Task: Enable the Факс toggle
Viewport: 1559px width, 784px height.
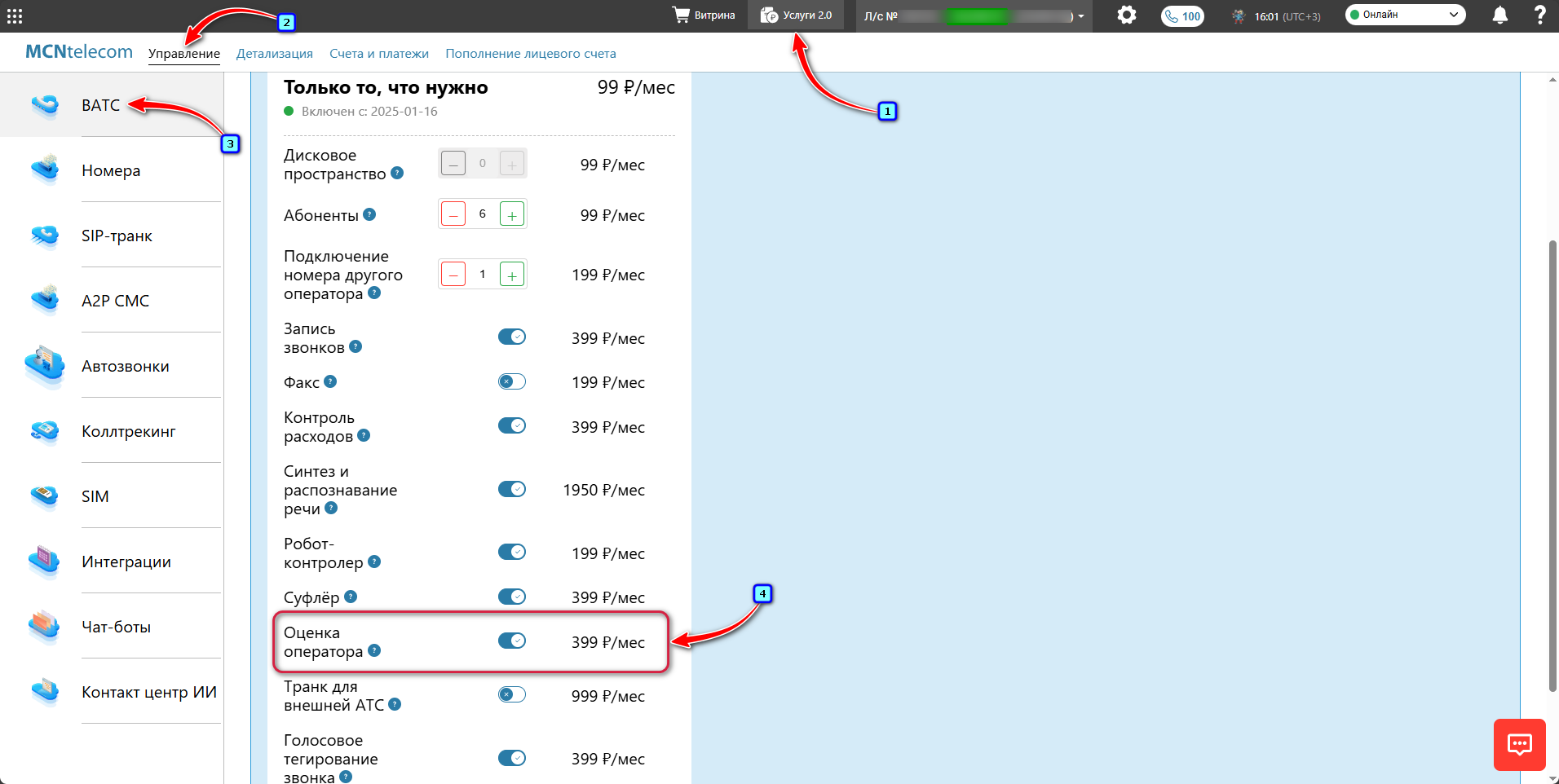Action: pos(512,381)
